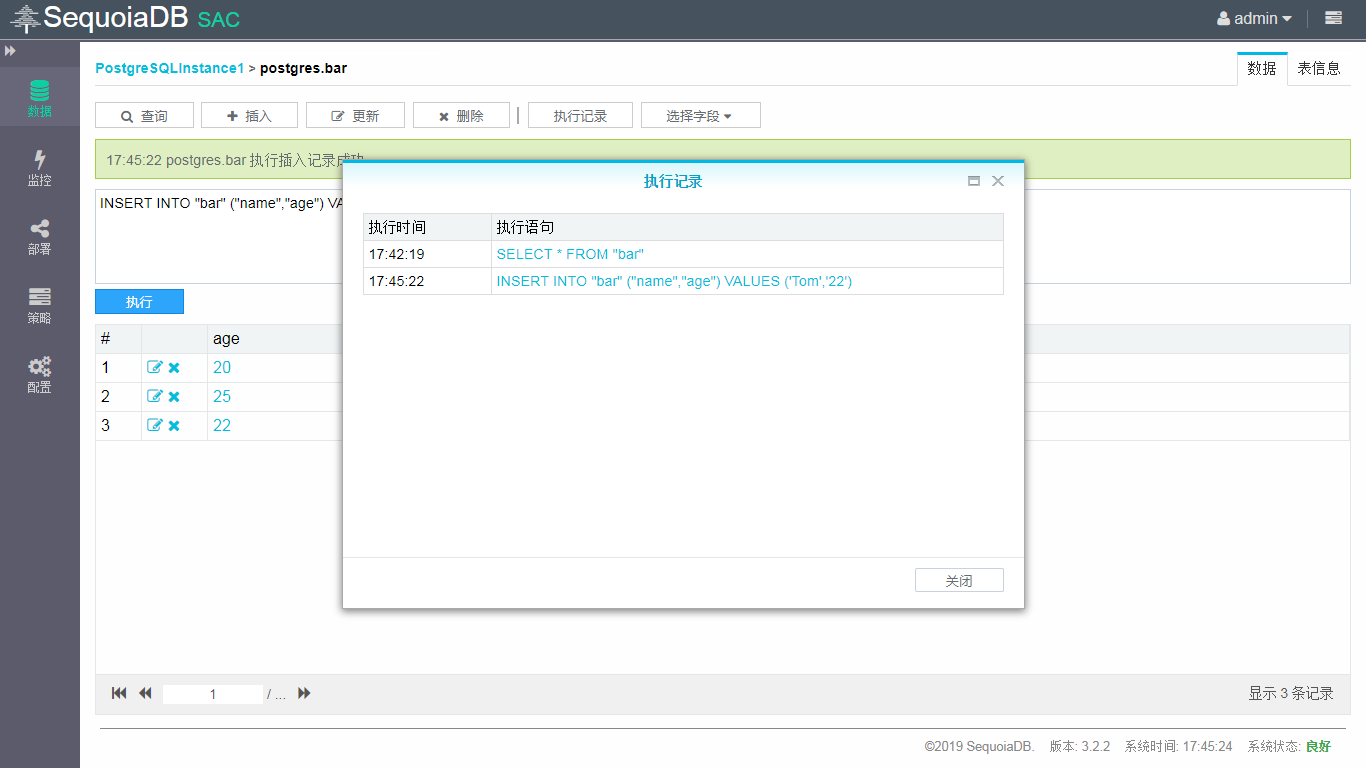Open the 监控 (Monitor) sidebar section
Image resolution: width=1366 pixels, height=768 pixels.
39,167
